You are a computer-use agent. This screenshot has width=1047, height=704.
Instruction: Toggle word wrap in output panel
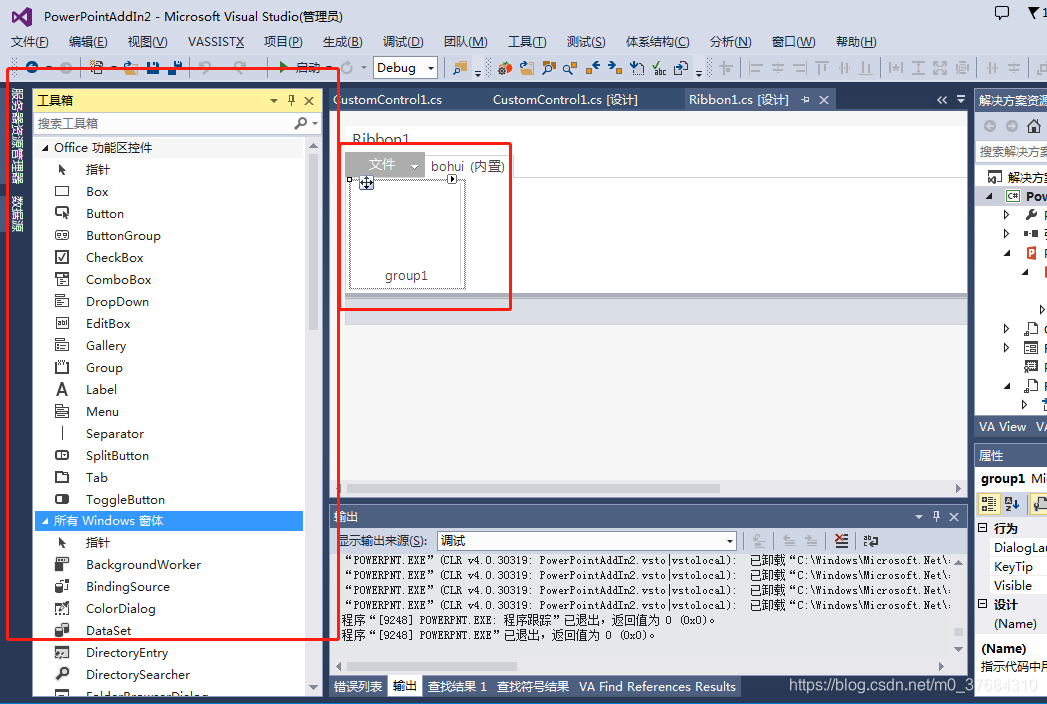[871, 540]
